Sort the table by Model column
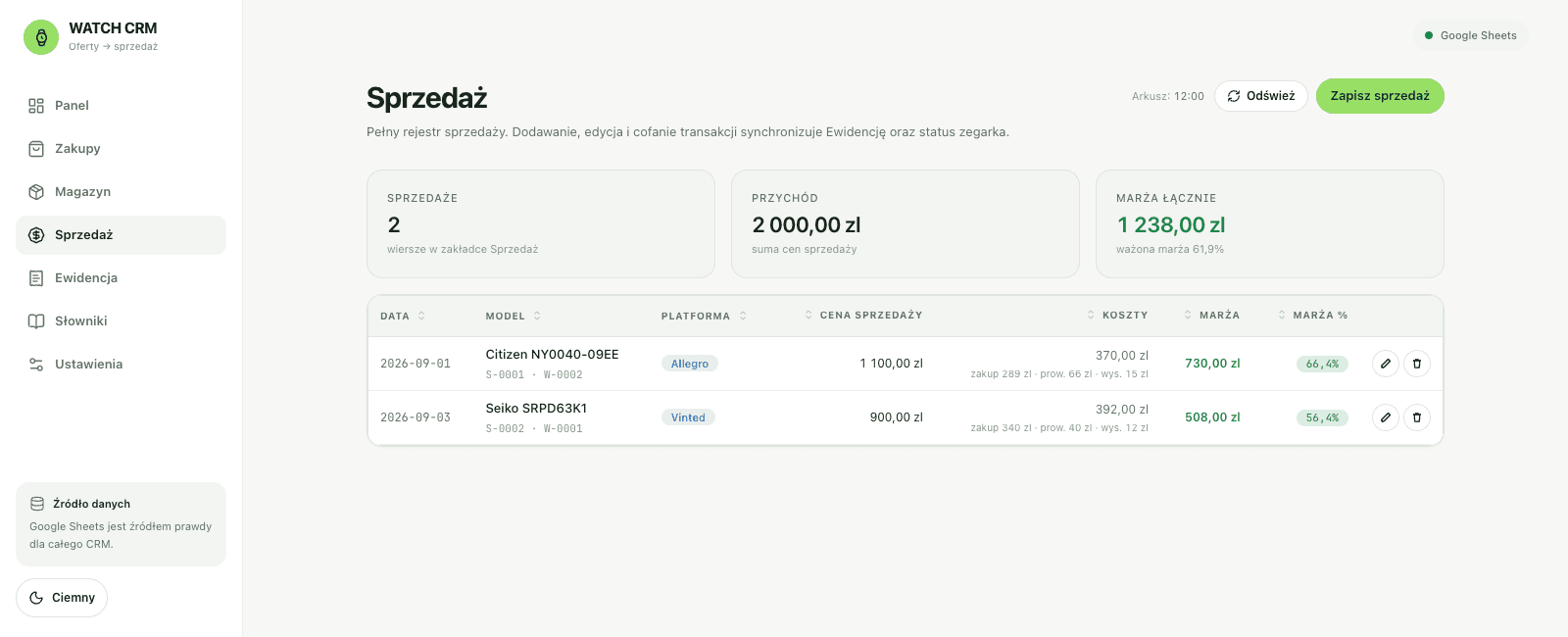The height and width of the screenshot is (637, 1568). tap(514, 316)
